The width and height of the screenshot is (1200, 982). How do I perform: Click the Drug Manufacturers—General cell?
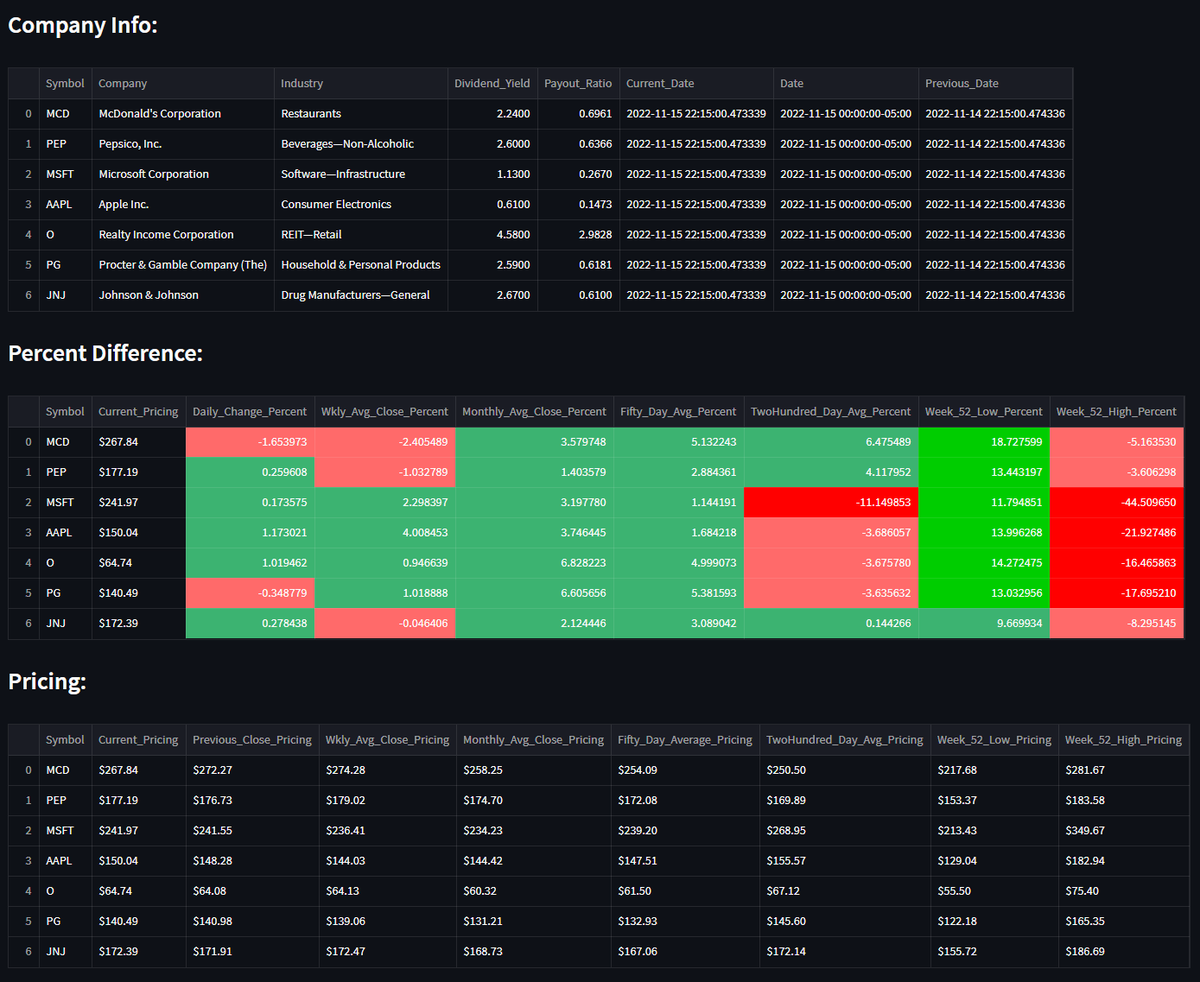(361, 295)
